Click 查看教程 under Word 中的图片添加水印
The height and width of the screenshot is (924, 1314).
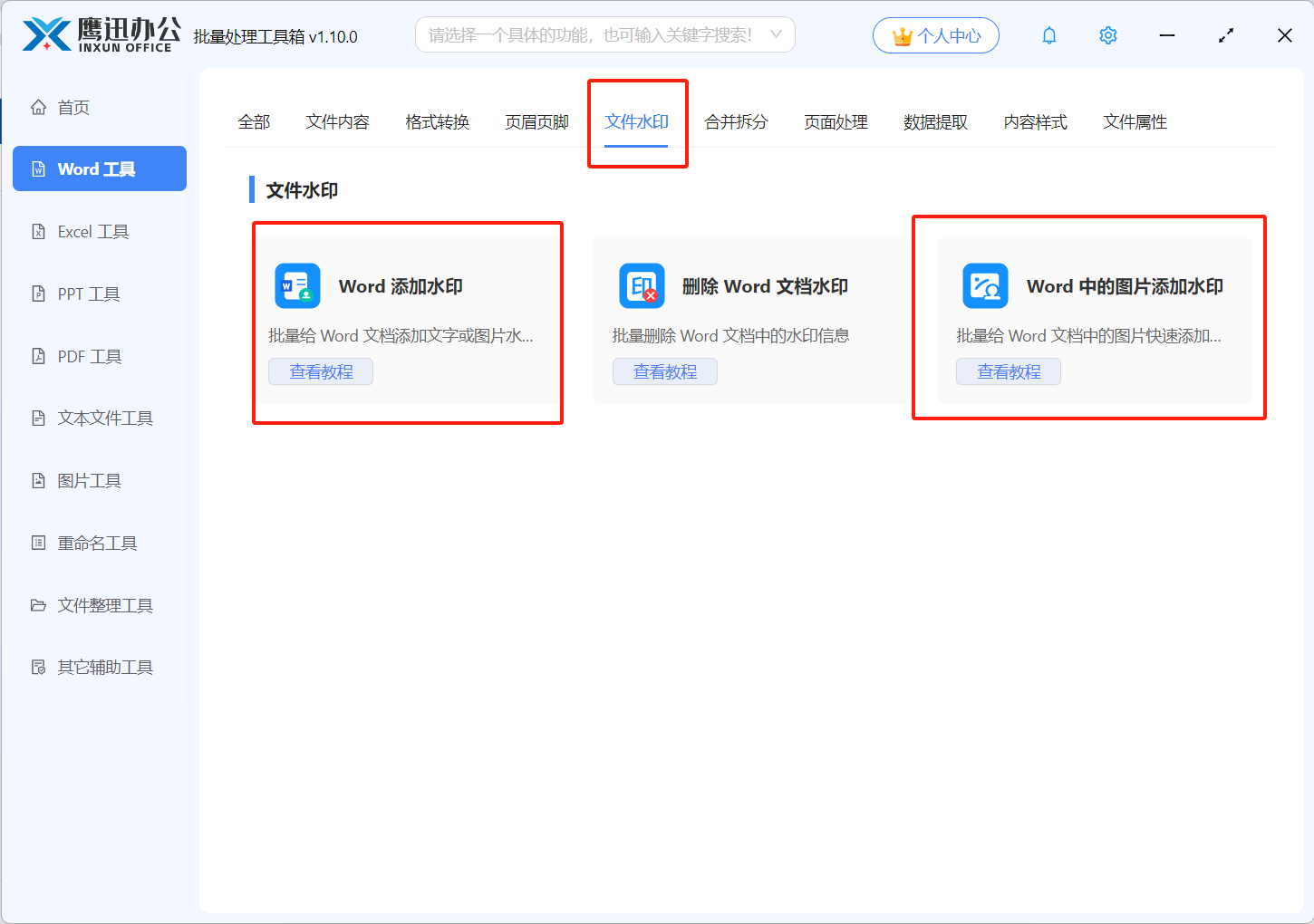point(1009,371)
